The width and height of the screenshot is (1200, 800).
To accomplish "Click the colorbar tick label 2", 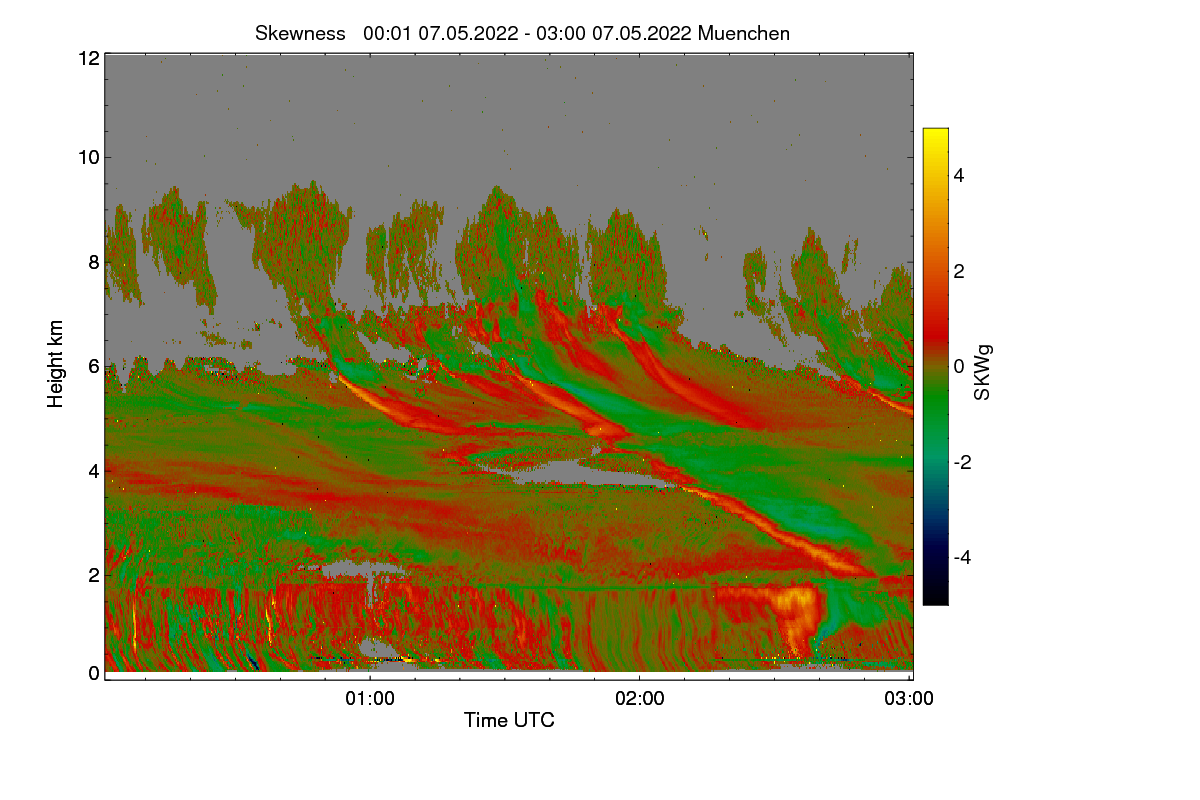I will tap(959, 271).
